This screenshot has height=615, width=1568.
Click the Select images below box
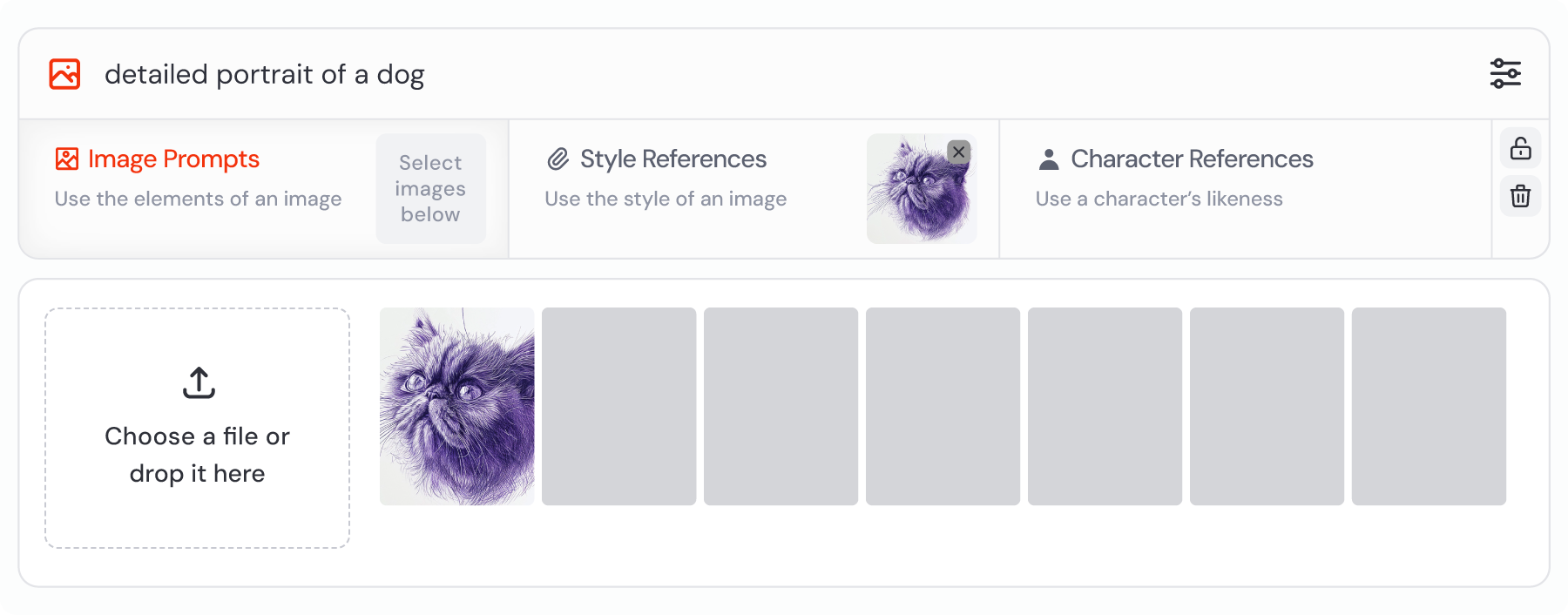[430, 188]
